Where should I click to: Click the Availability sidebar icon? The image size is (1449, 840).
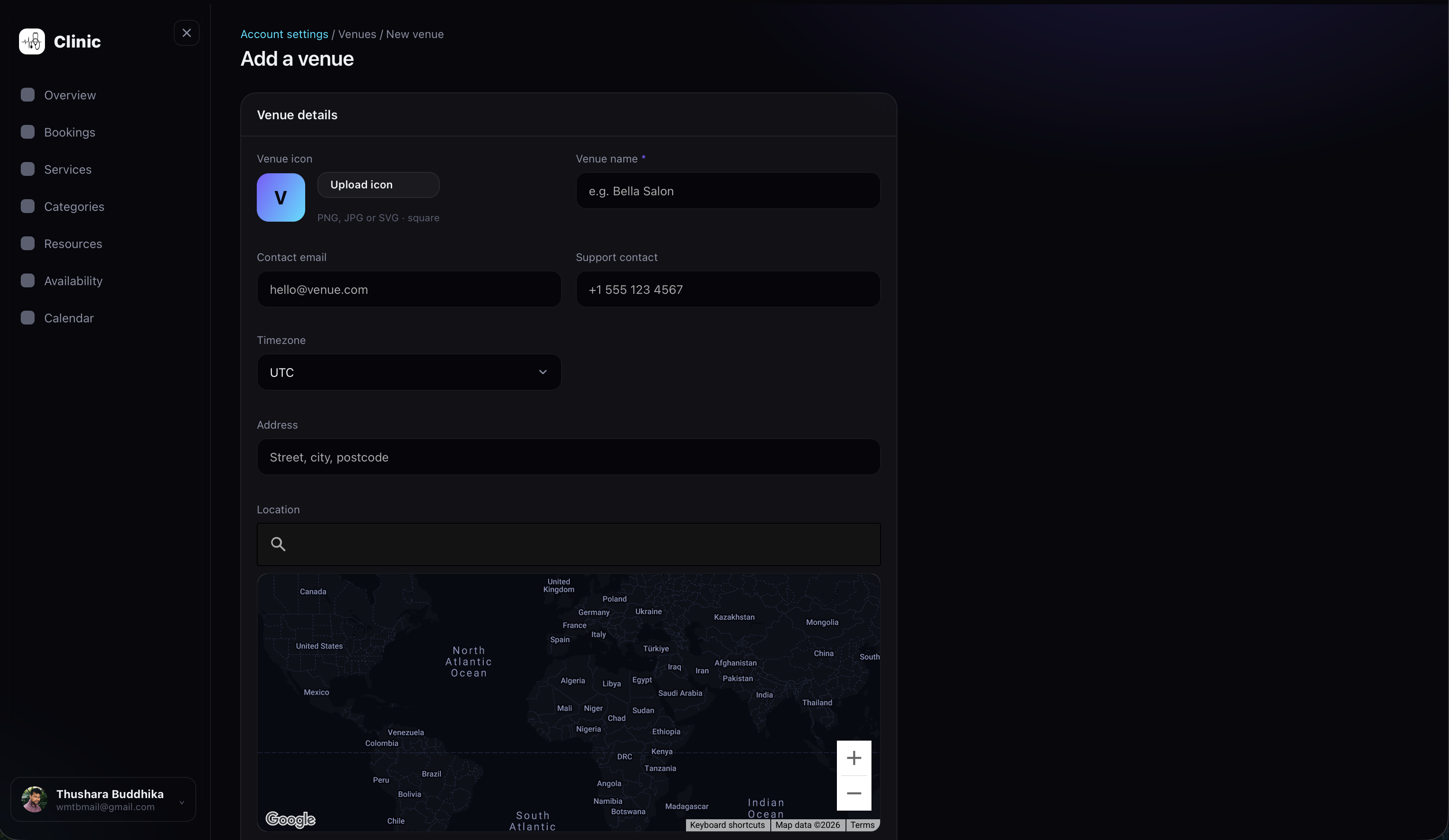click(x=28, y=280)
